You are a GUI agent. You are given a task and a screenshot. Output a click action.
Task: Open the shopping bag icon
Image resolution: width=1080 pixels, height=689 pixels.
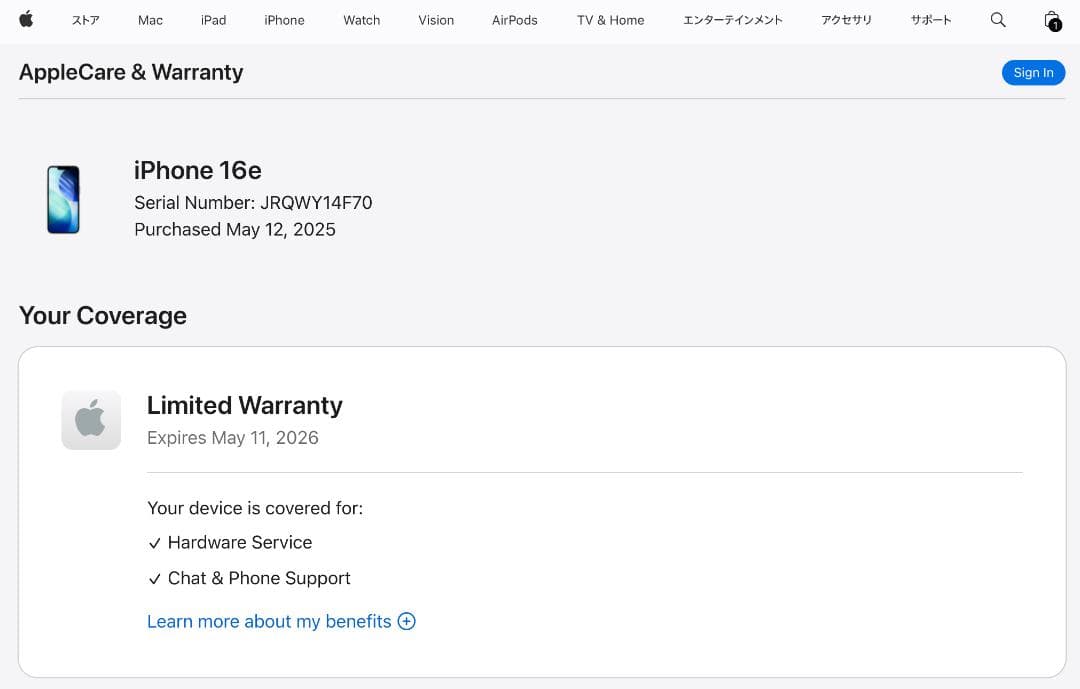click(x=1051, y=20)
